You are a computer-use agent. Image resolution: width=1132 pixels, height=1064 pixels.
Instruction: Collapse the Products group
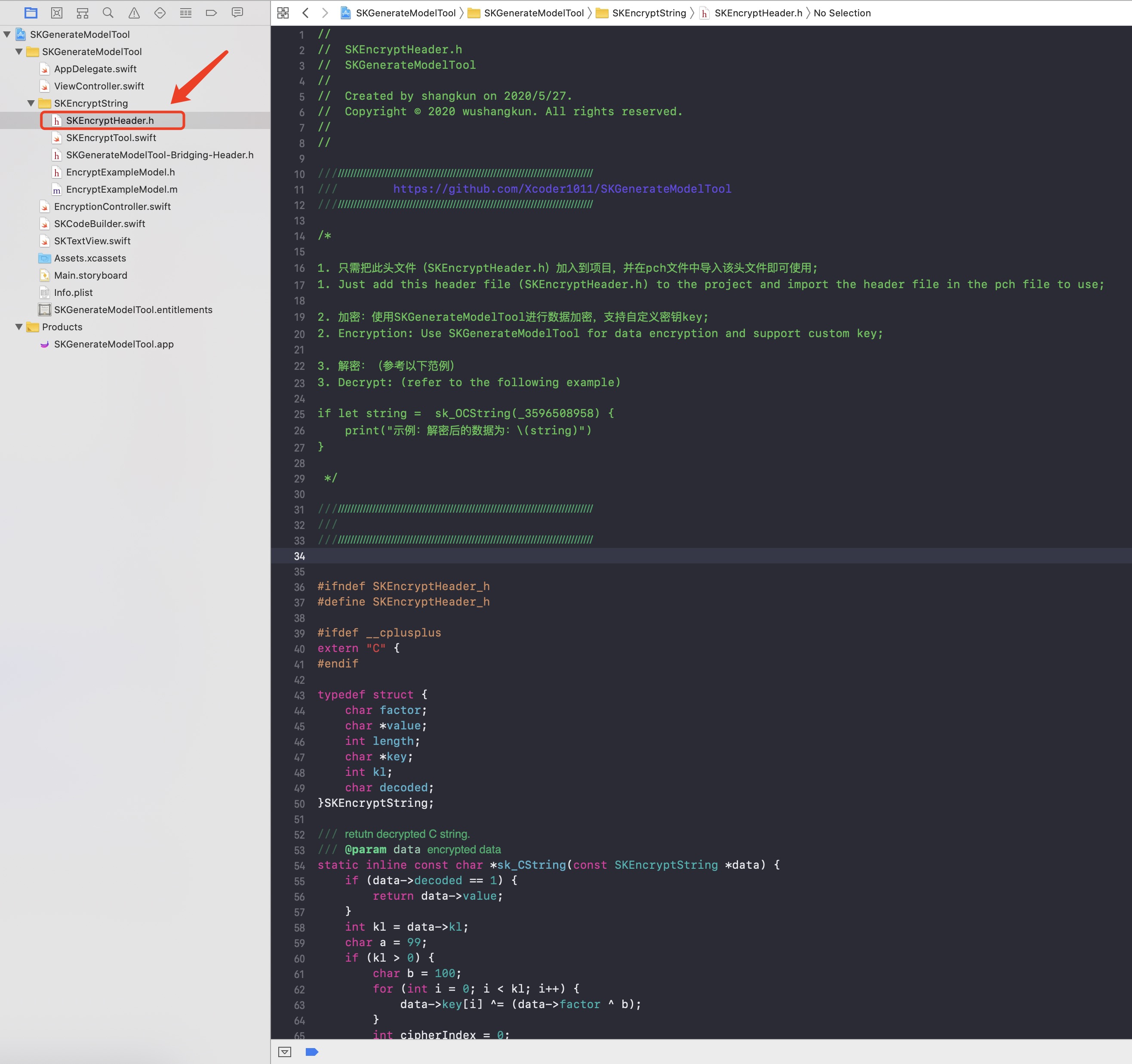pyautogui.click(x=19, y=327)
